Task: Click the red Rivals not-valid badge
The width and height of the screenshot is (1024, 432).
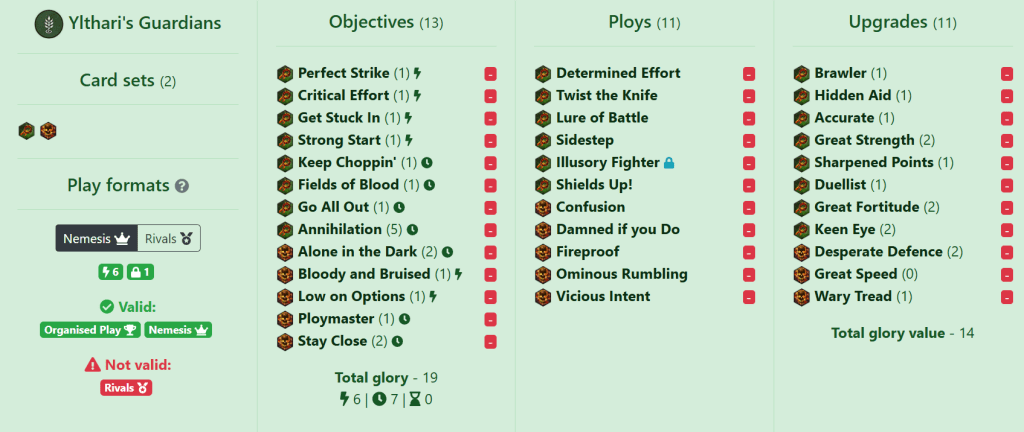Action: point(127,387)
